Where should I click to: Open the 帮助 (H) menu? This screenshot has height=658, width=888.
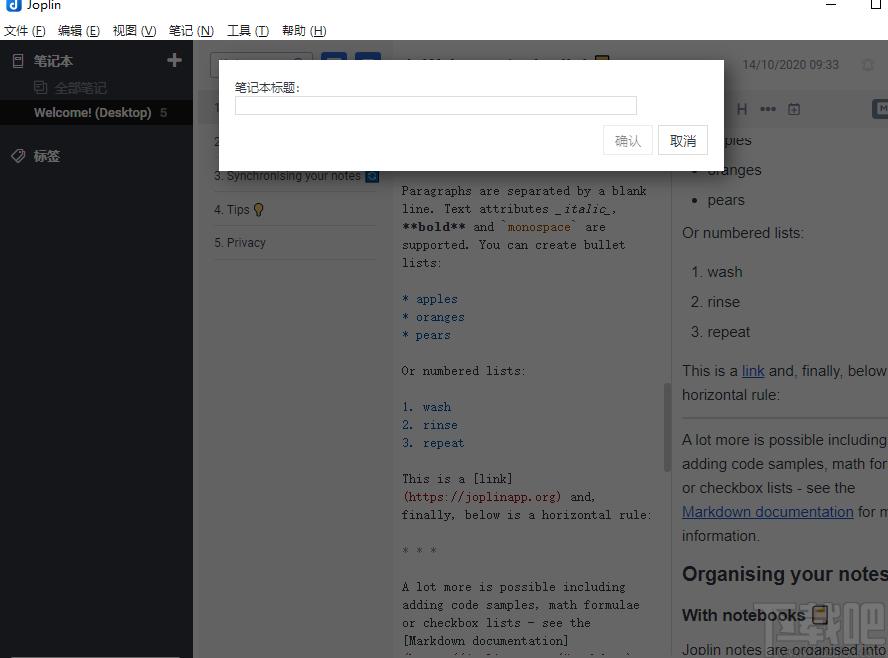pyautogui.click(x=304, y=31)
